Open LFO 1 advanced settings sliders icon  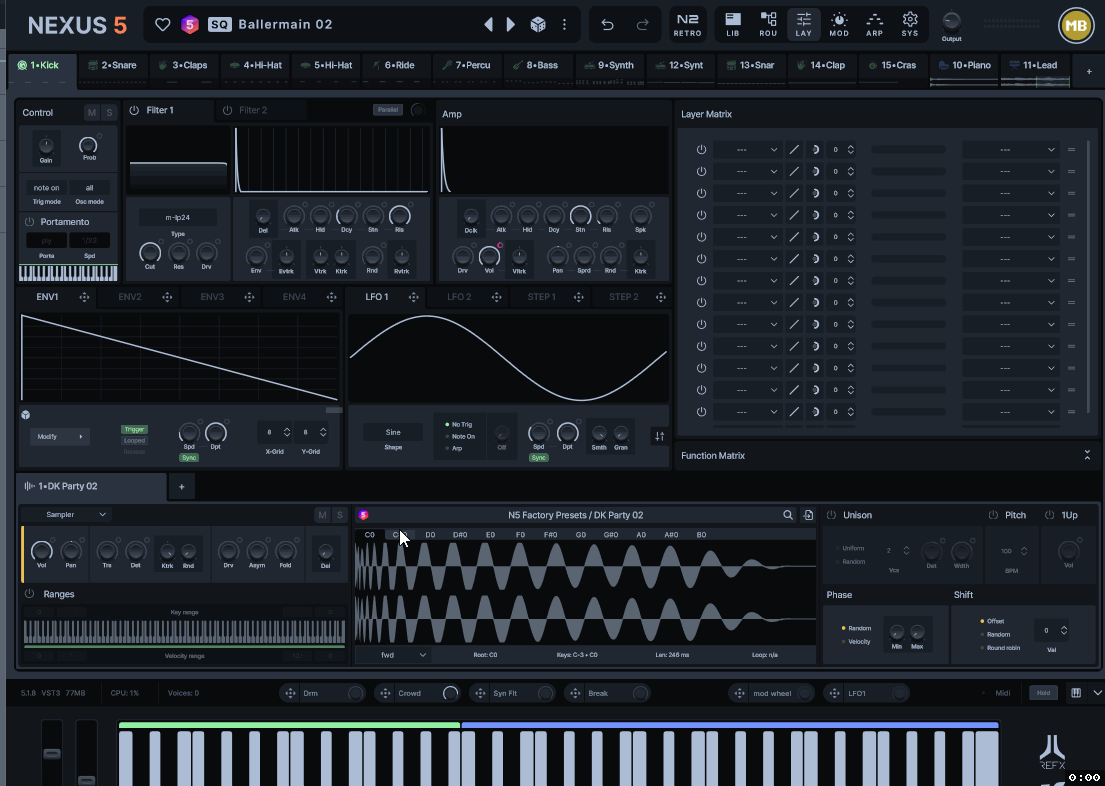point(660,436)
